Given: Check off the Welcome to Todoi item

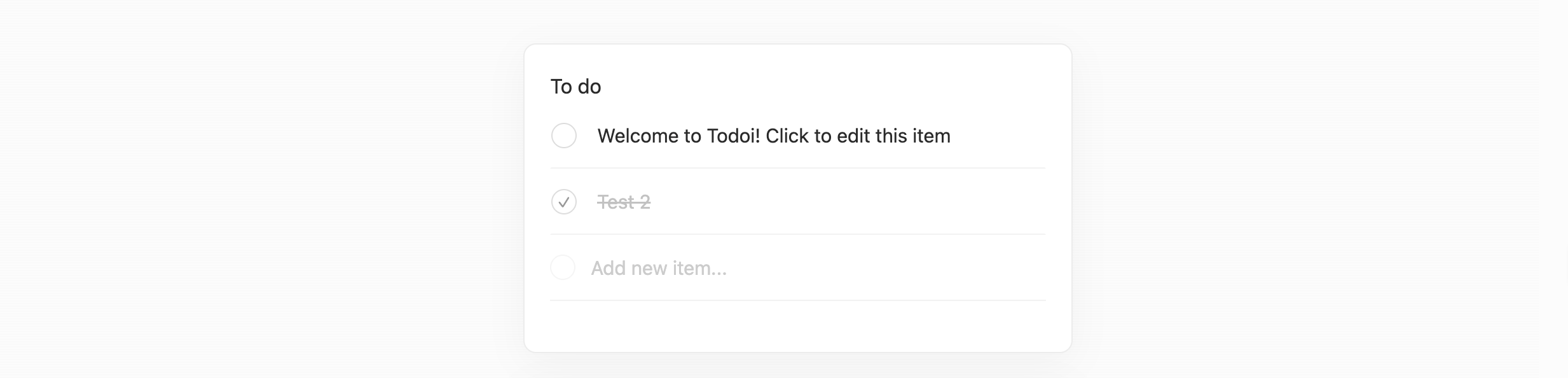Looking at the screenshot, I should pyautogui.click(x=563, y=136).
